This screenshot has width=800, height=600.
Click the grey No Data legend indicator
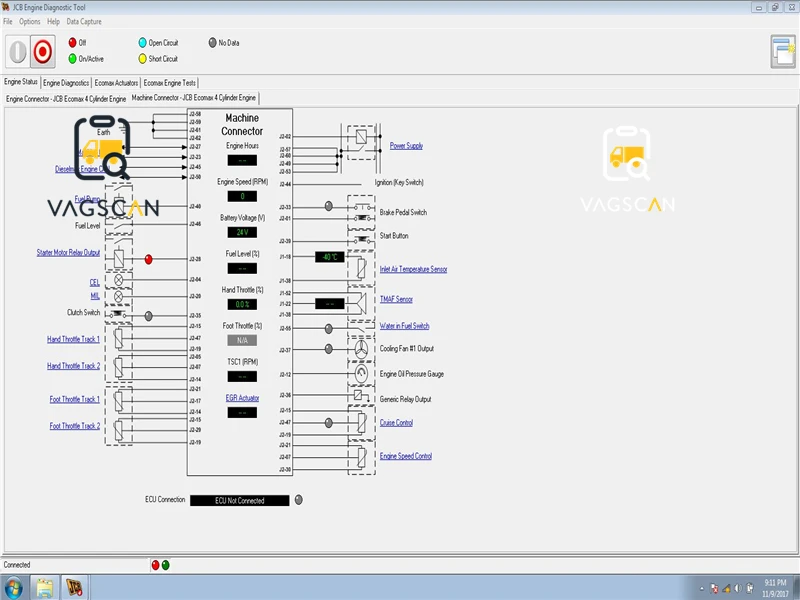coord(212,42)
